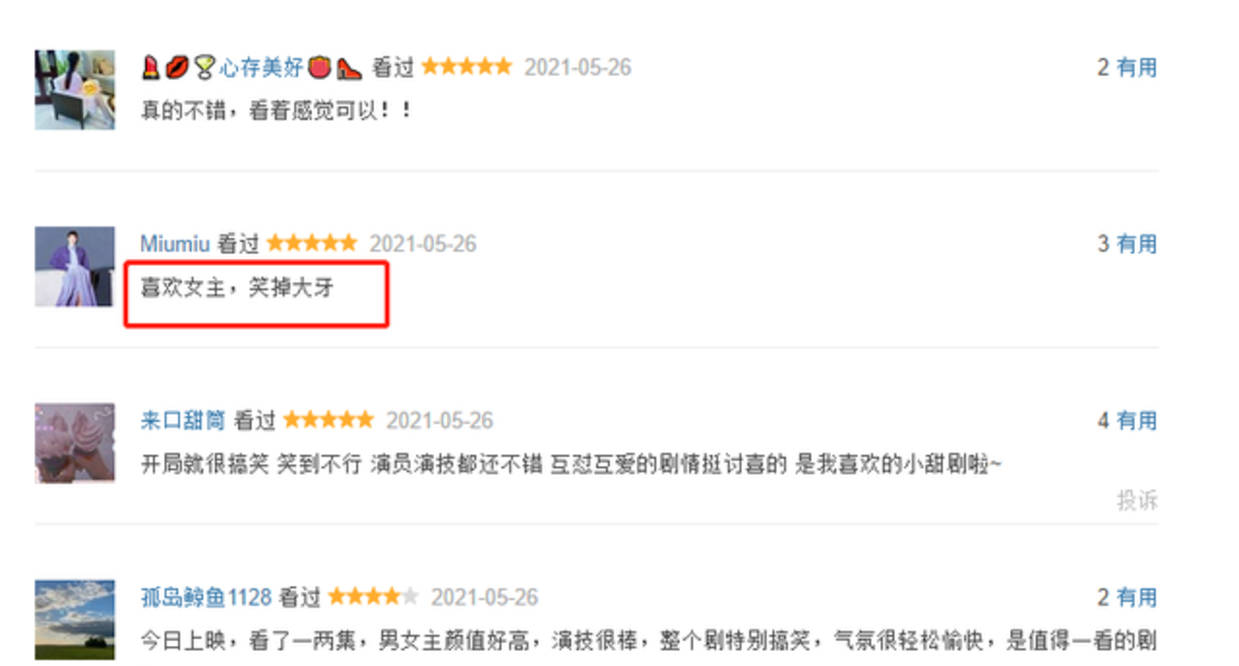The image size is (1239, 666).
Task: Open the 心存美好 username link
Action: 261,68
